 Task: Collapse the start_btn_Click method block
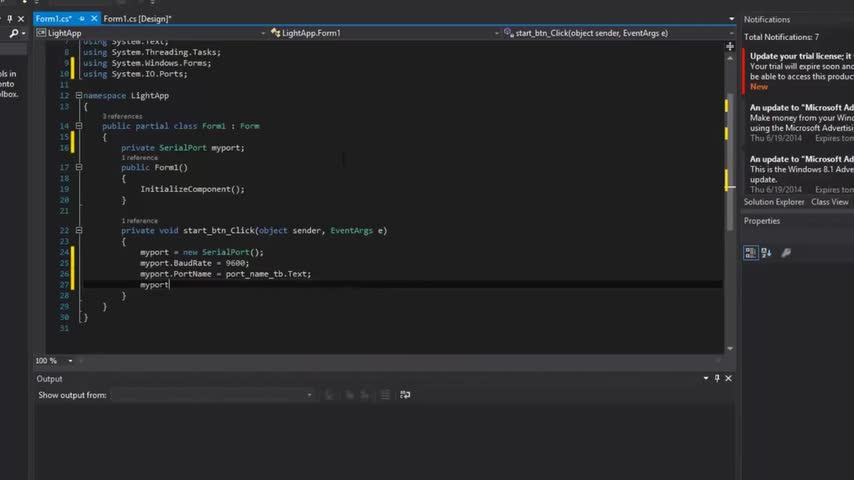coord(79,230)
